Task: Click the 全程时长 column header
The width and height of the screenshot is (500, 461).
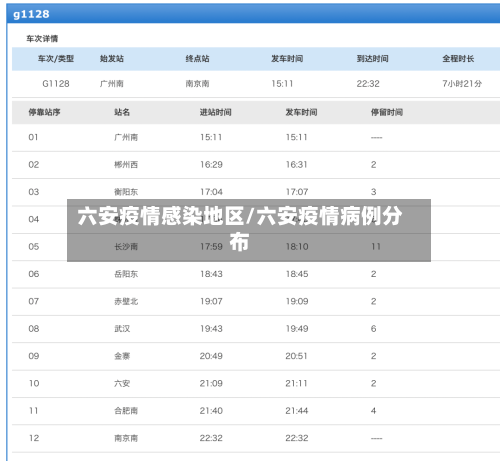Action: tap(458, 59)
